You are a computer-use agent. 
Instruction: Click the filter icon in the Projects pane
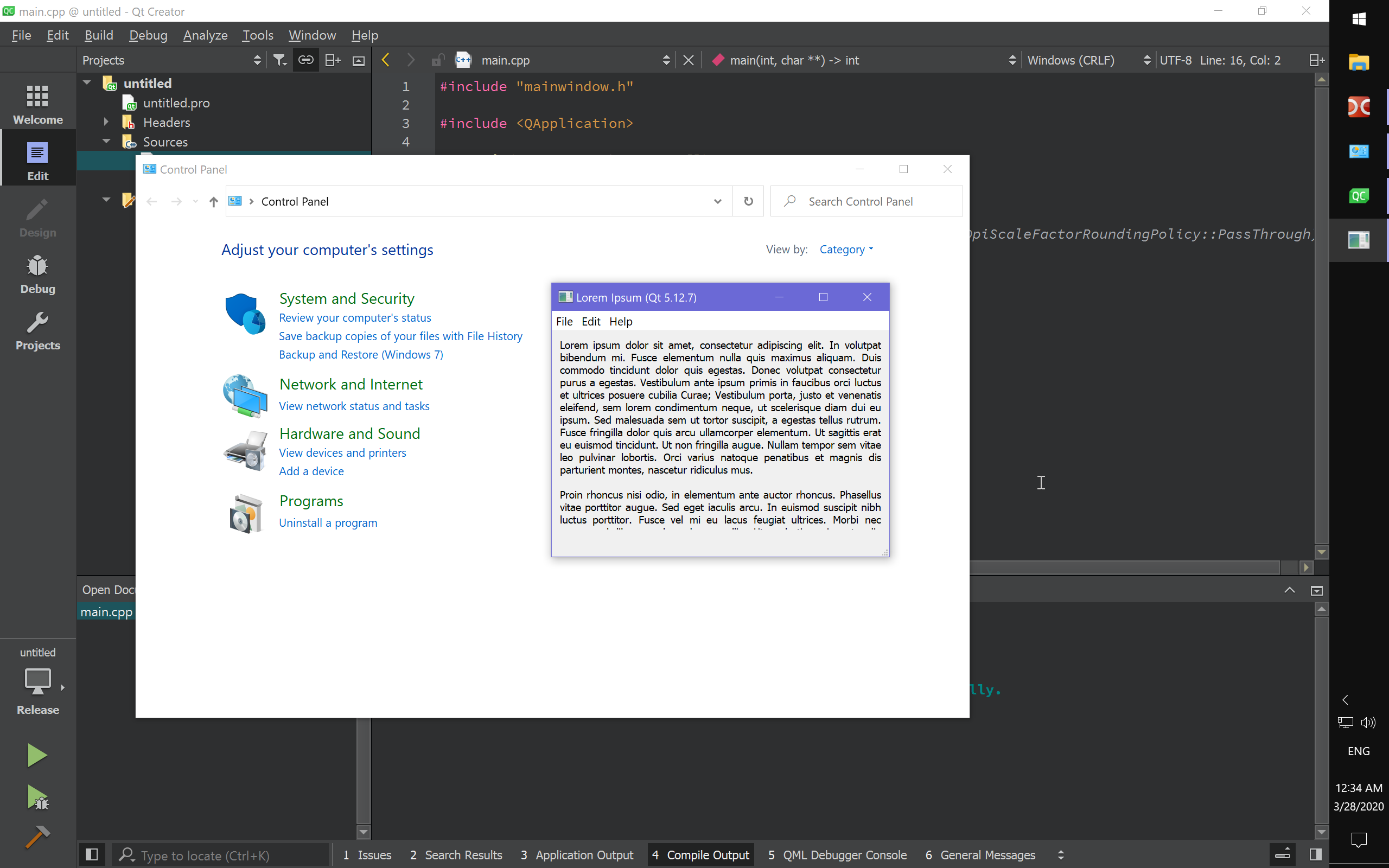point(279,60)
